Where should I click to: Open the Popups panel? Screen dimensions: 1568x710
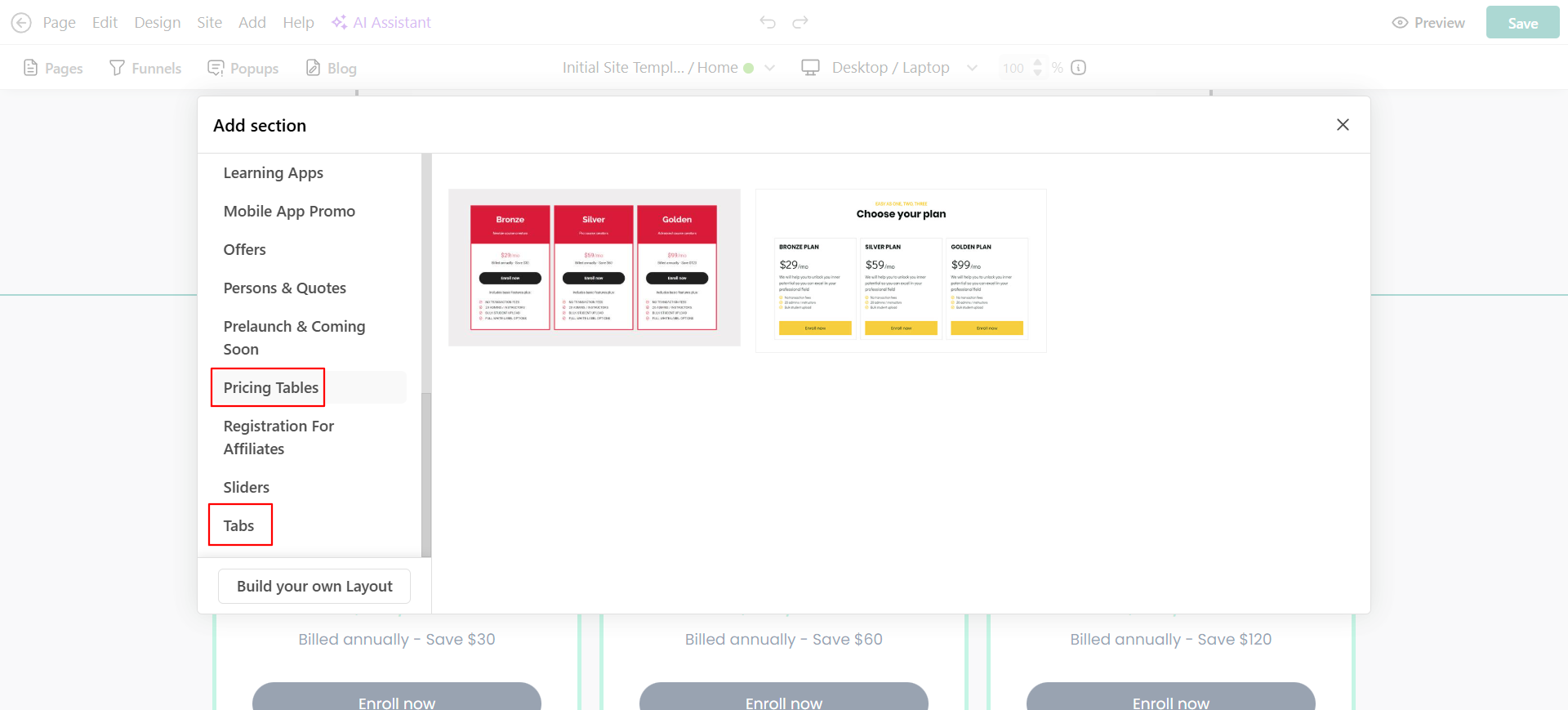pyautogui.click(x=243, y=68)
